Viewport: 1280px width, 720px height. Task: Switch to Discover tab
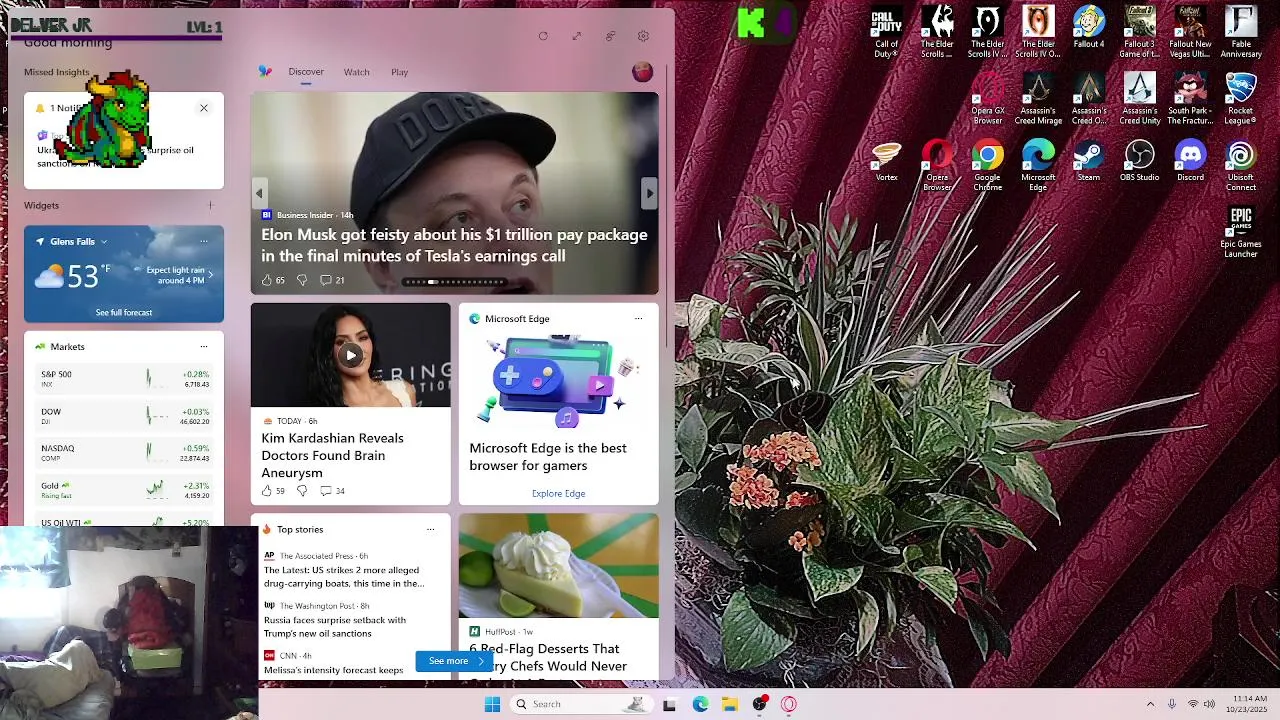(306, 72)
